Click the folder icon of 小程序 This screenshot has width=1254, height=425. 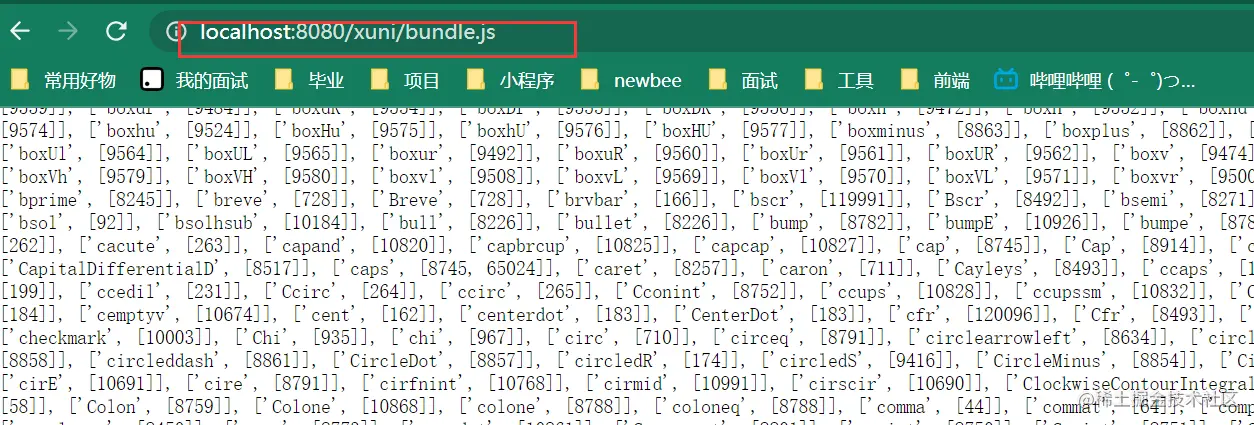(x=477, y=80)
